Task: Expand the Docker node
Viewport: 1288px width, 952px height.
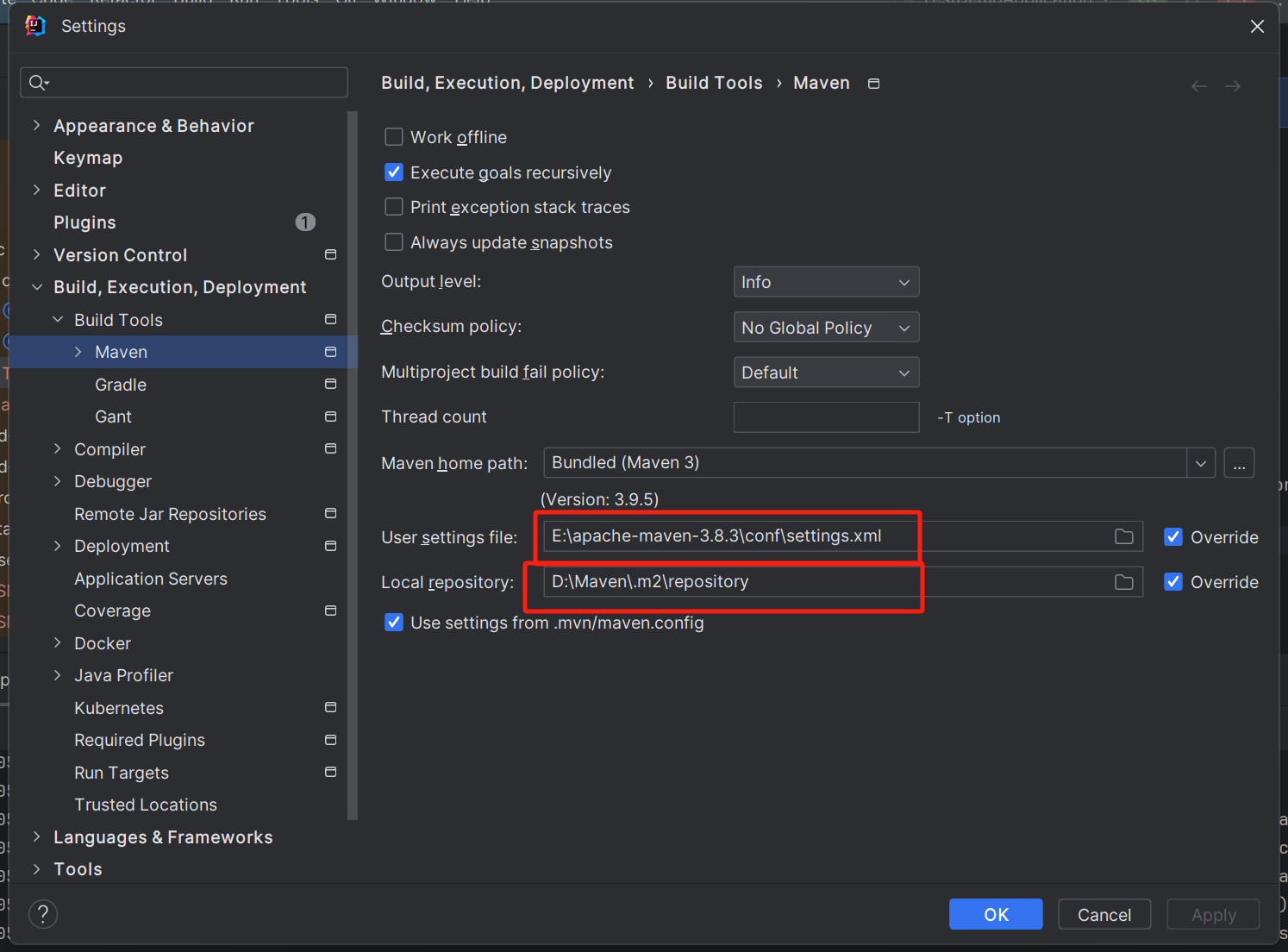Action: (58, 642)
